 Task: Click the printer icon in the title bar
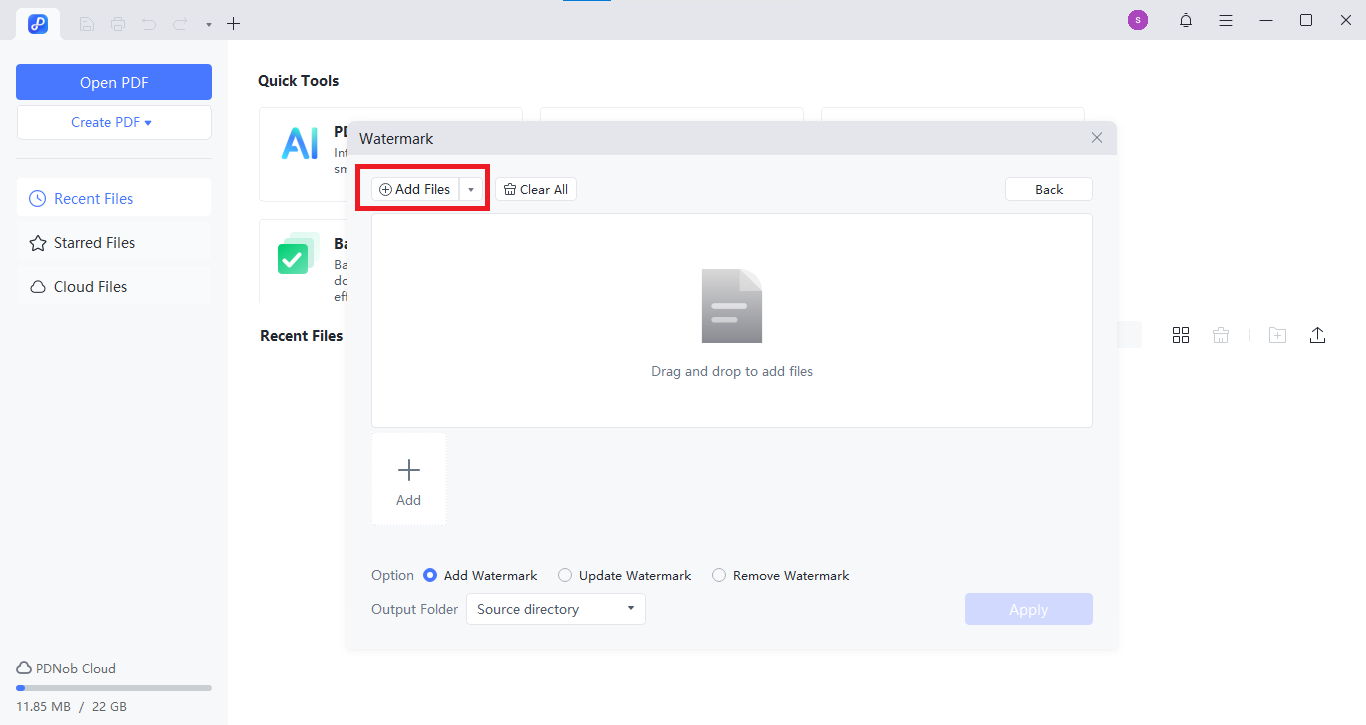tap(117, 23)
